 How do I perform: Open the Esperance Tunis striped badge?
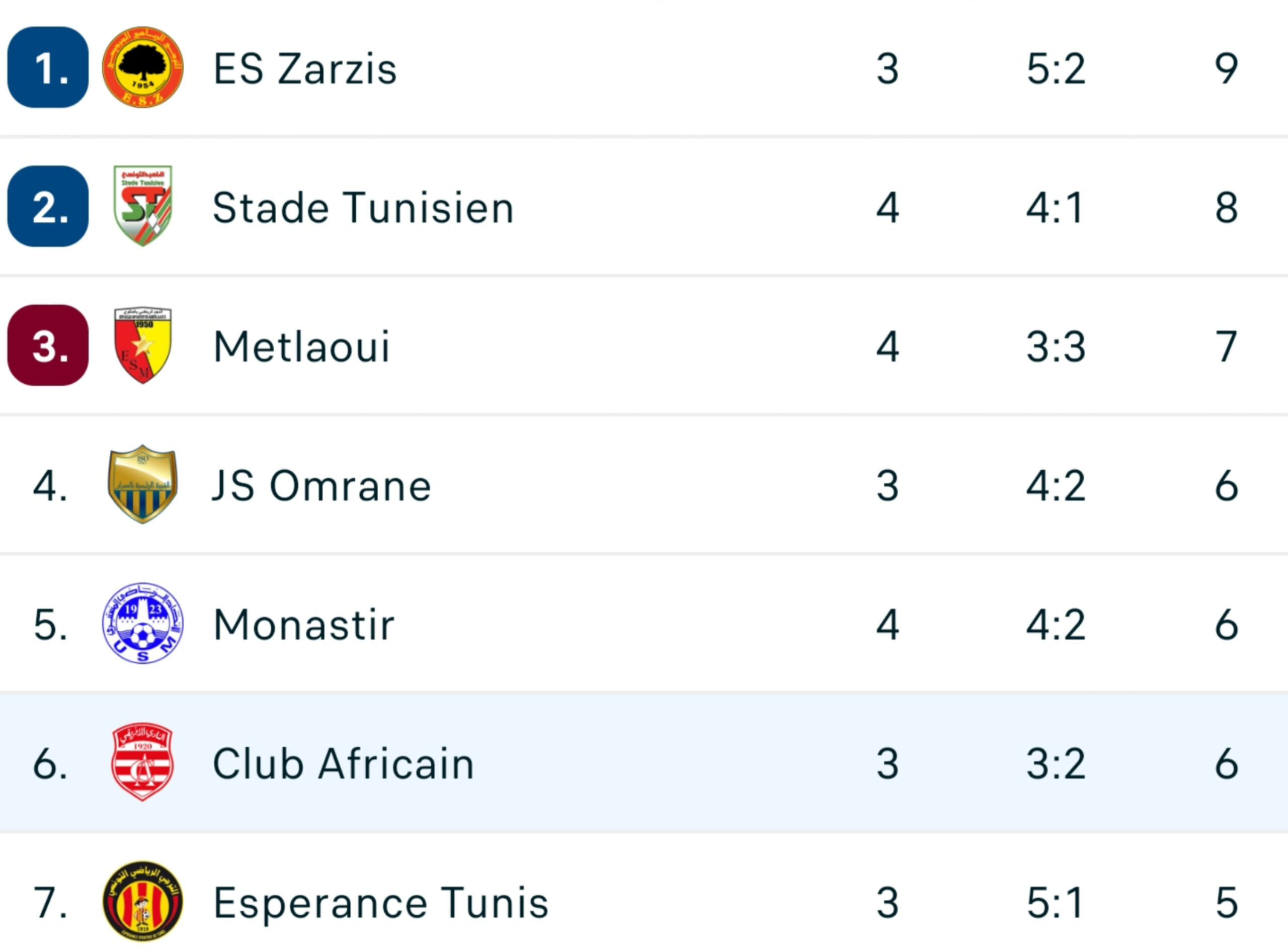(x=143, y=901)
